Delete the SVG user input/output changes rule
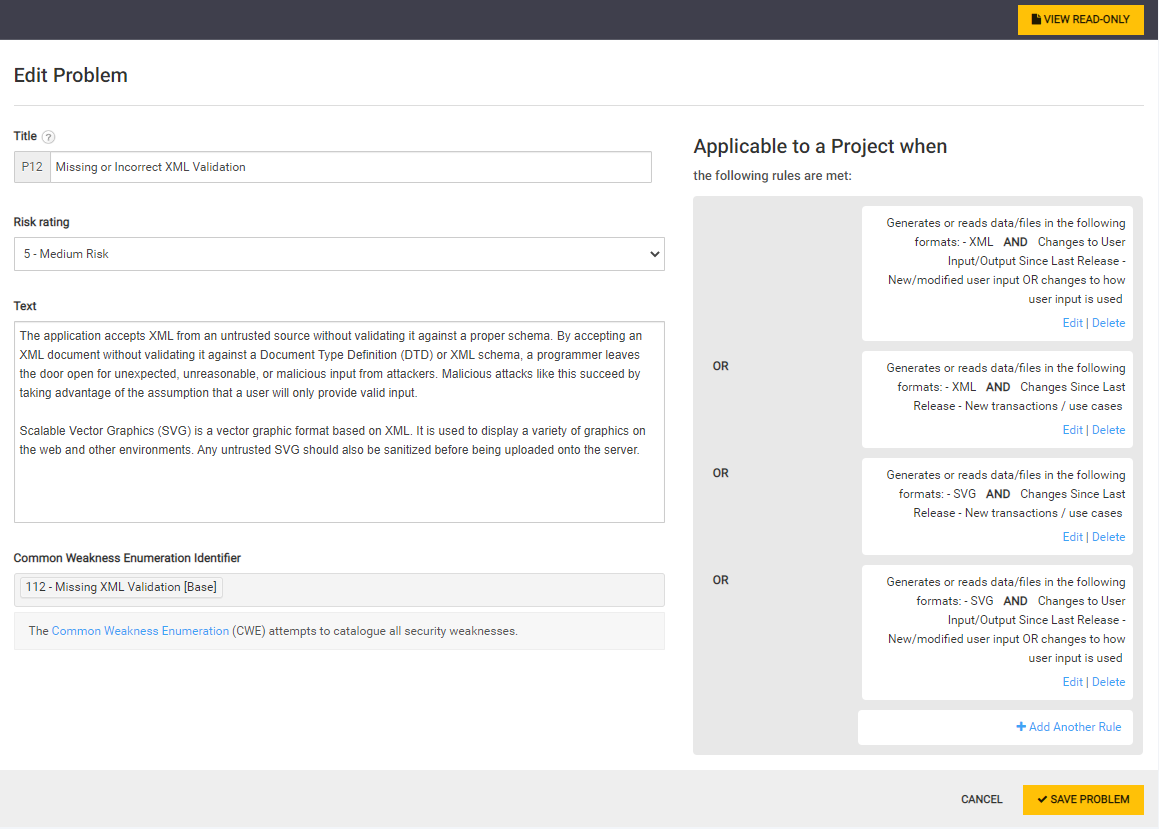The image size is (1159, 829). pyautogui.click(x=1108, y=682)
